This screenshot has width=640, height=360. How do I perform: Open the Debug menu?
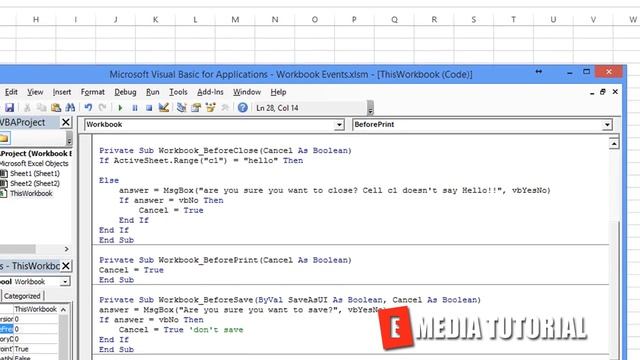125,92
